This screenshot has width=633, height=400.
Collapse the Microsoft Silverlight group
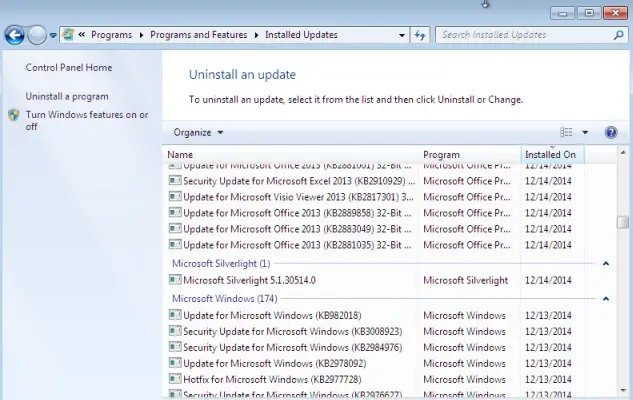(606, 264)
